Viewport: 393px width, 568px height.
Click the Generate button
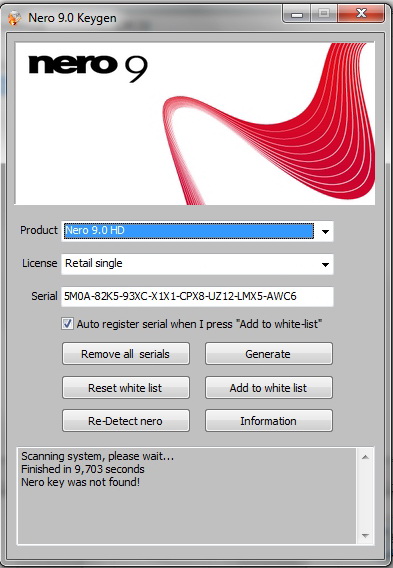[x=268, y=354]
